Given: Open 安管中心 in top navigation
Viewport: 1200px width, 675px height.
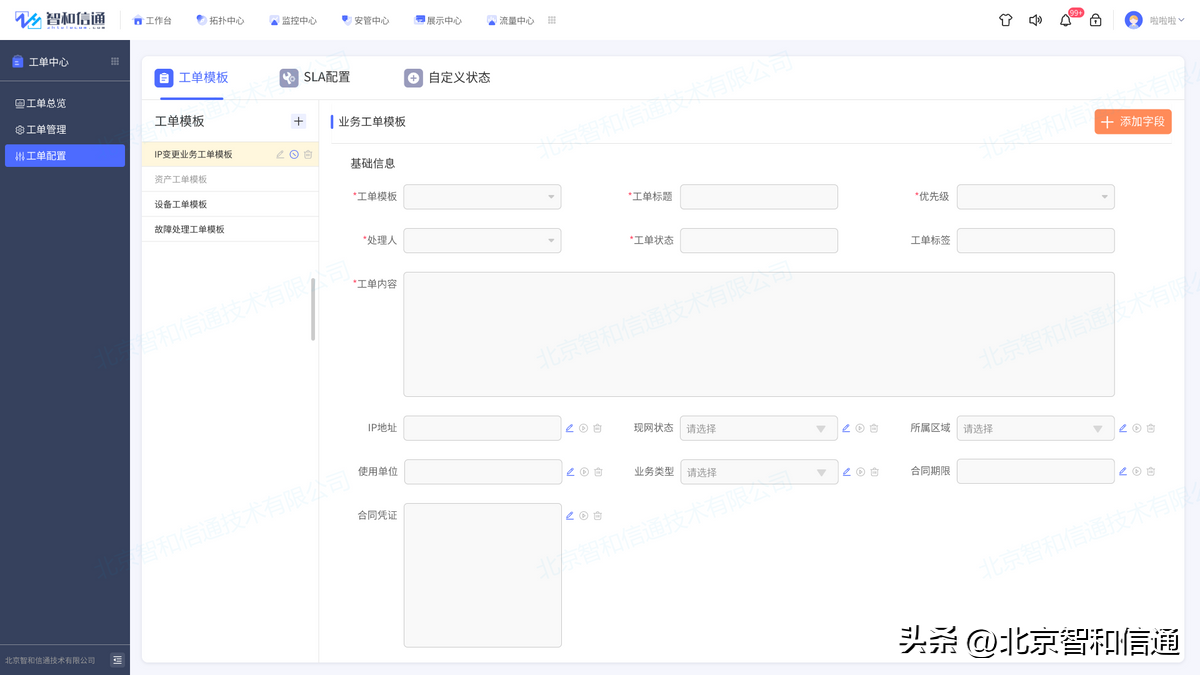Looking at the screenshot, I should click(365, 20).
